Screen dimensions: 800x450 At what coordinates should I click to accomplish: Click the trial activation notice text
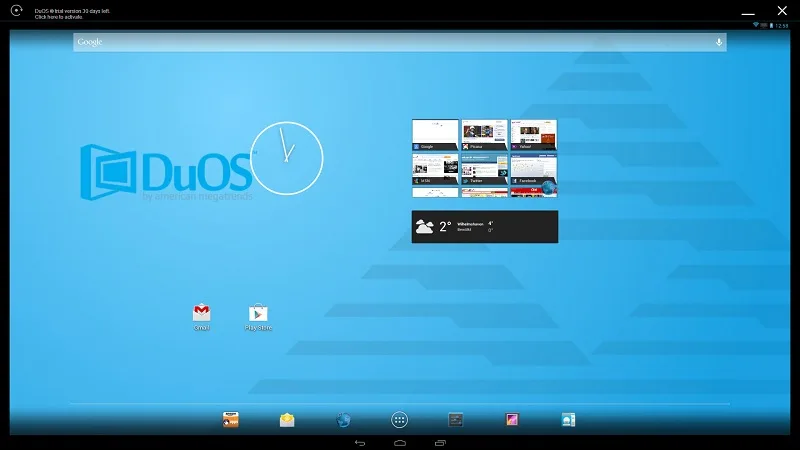(x=72, y=14)
